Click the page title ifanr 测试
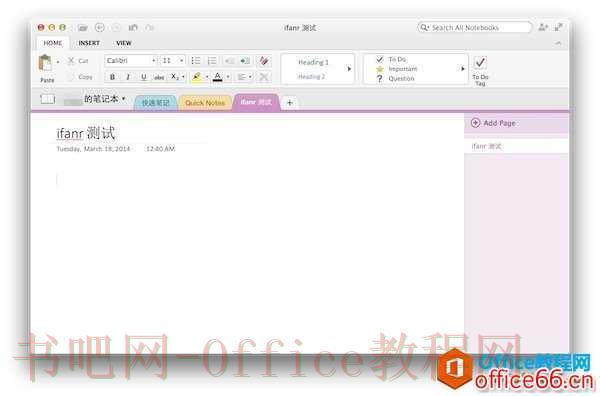This screenshot has height=396, width=600. 86,133
